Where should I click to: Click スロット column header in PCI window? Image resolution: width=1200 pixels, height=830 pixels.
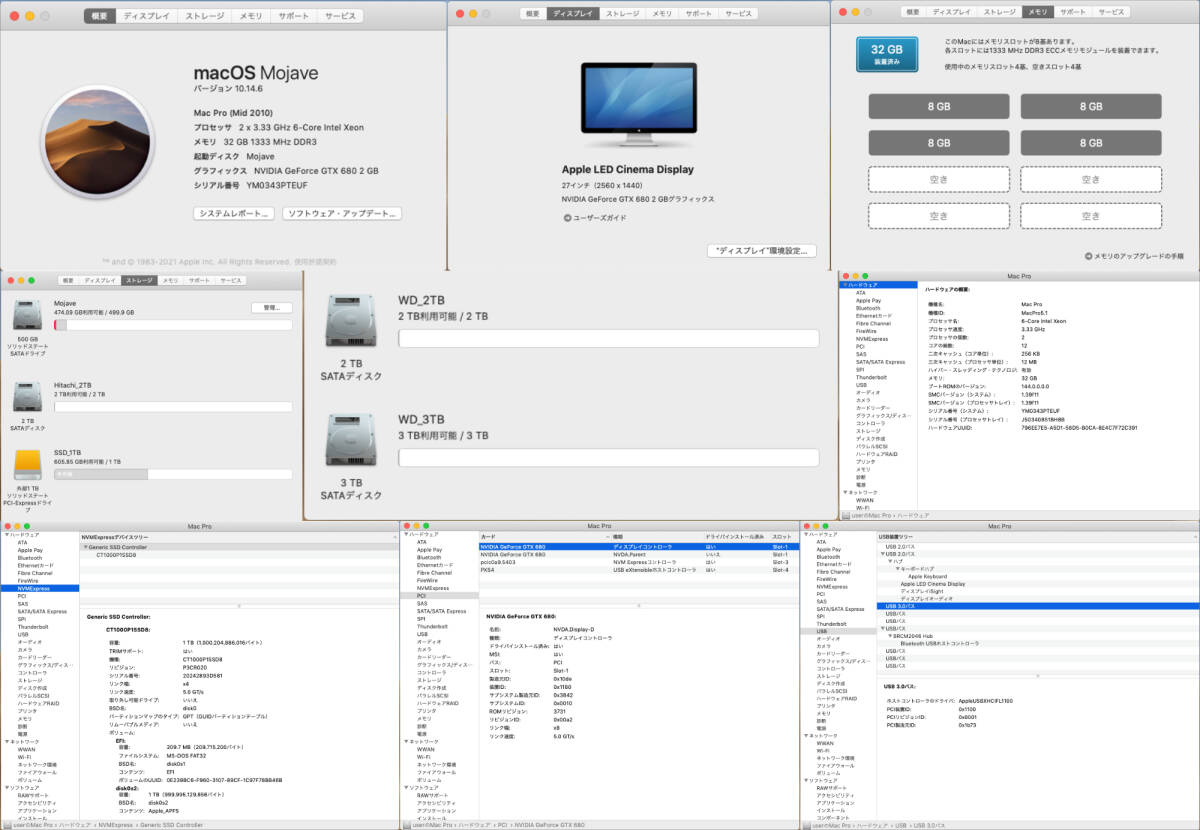pos(782,537)
